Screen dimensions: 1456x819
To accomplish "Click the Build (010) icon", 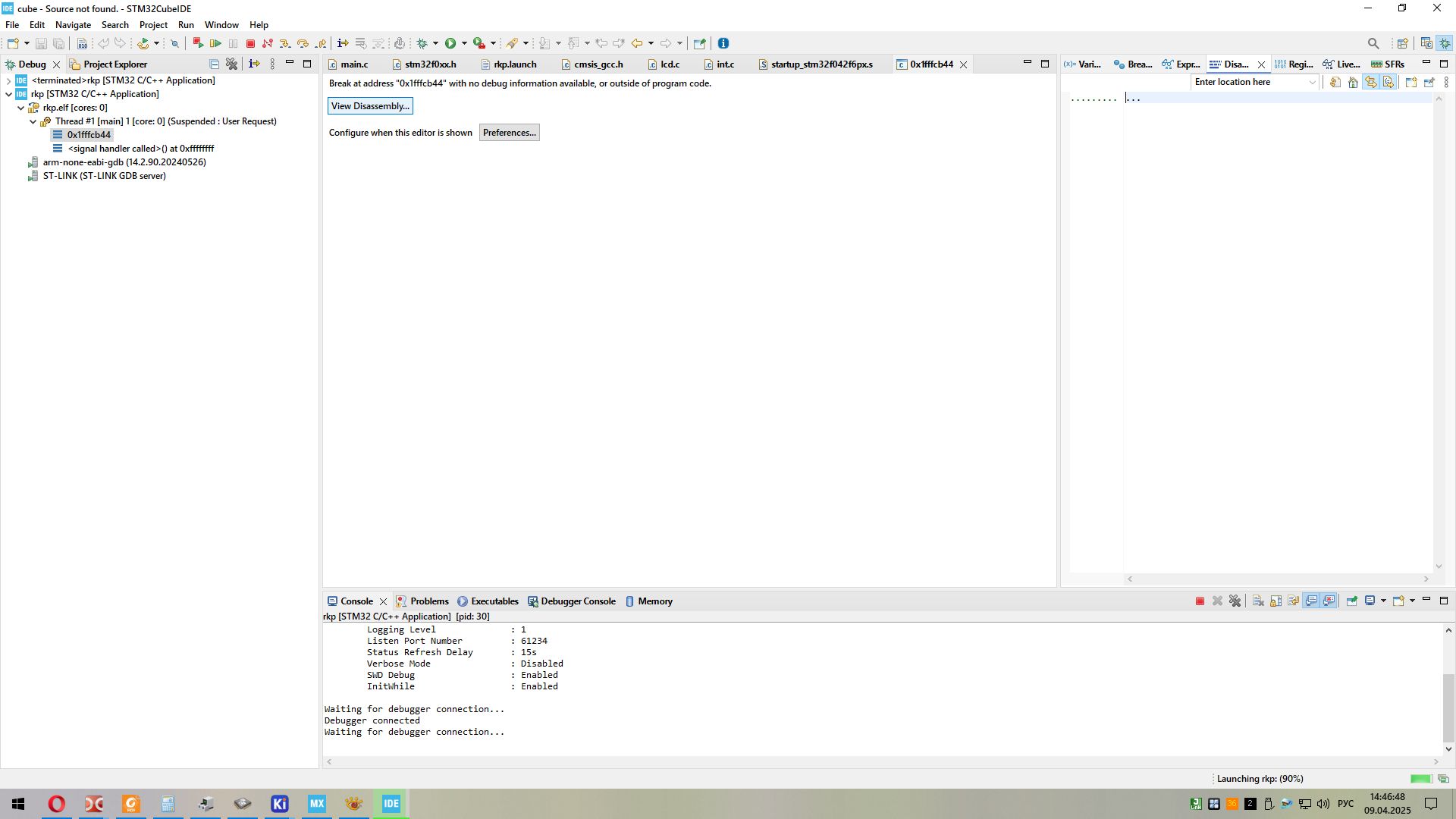I will (82, 43).
